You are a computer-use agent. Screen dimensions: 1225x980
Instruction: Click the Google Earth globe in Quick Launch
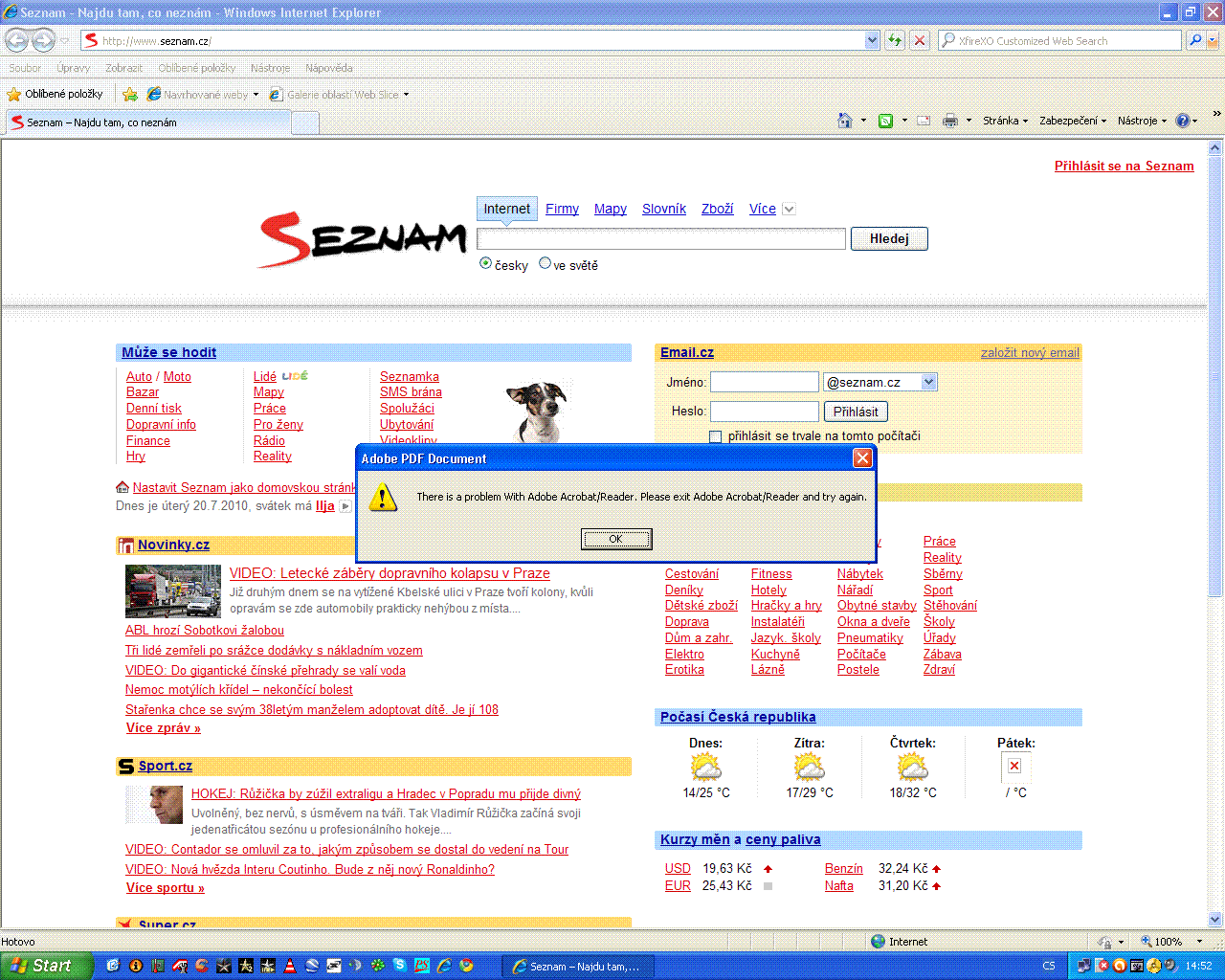click(312, 966)
